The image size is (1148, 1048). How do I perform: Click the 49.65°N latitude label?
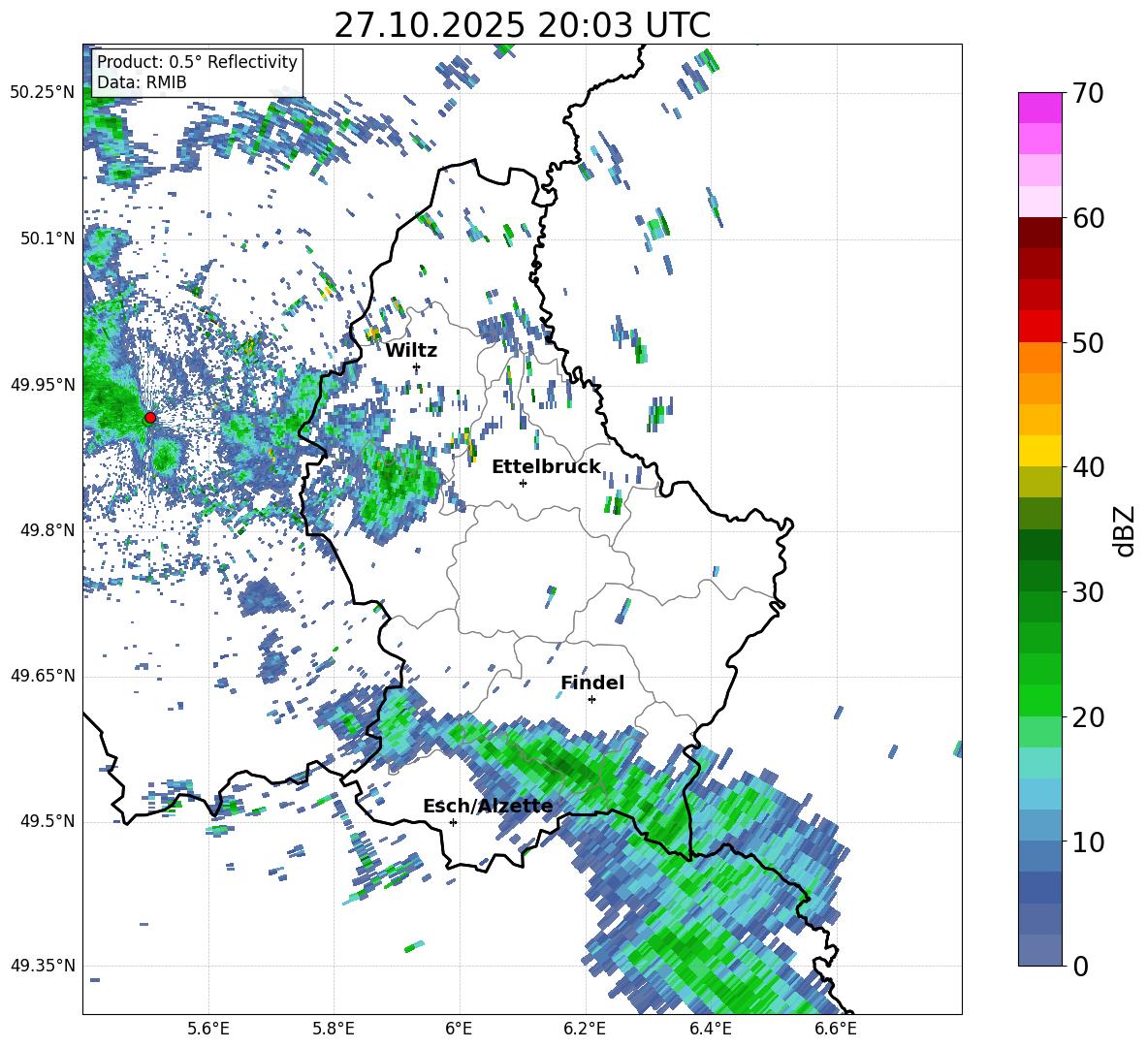tap(43, 676)
